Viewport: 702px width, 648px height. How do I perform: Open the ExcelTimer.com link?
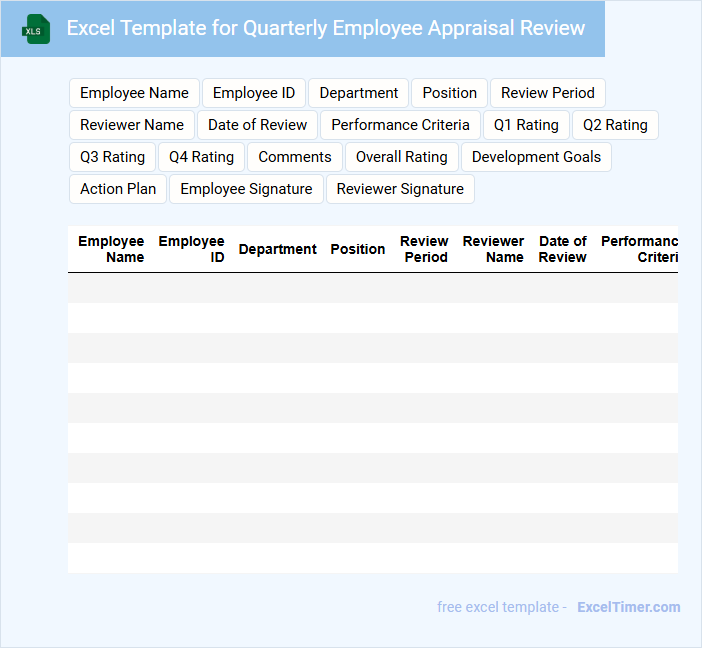[628, 607]
